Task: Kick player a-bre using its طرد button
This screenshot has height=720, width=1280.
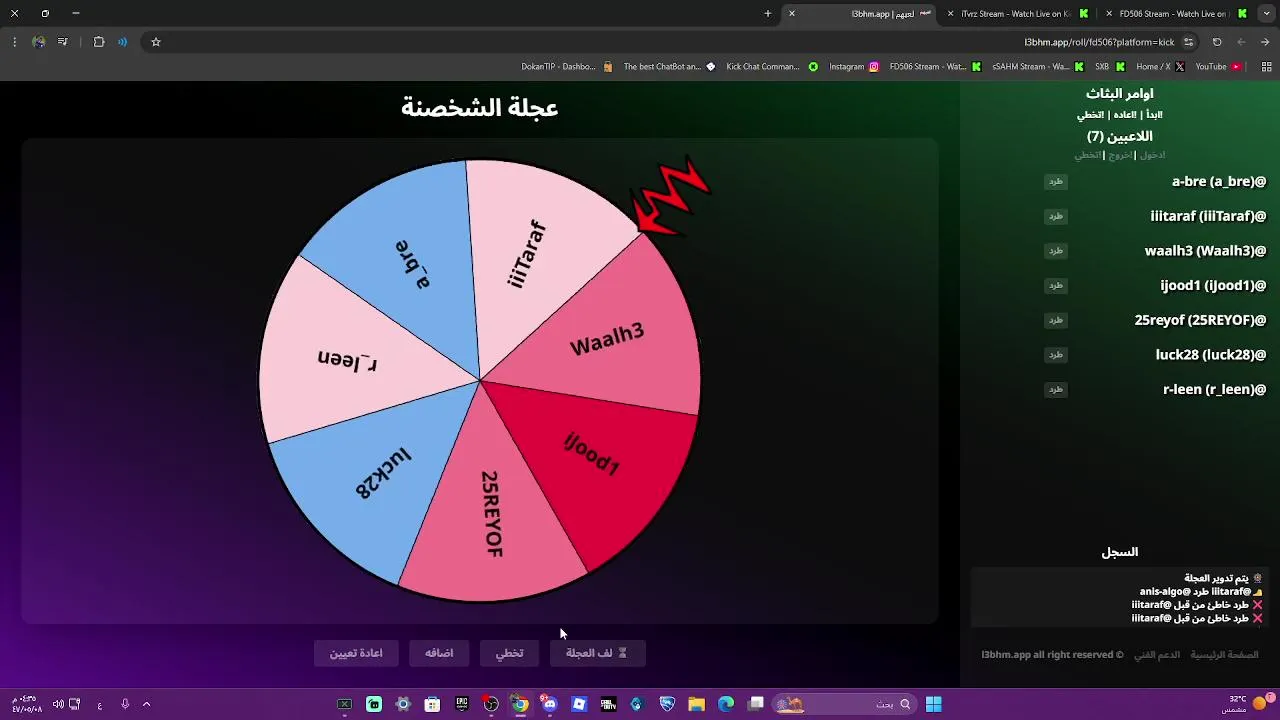Action: pos(1056,181)
